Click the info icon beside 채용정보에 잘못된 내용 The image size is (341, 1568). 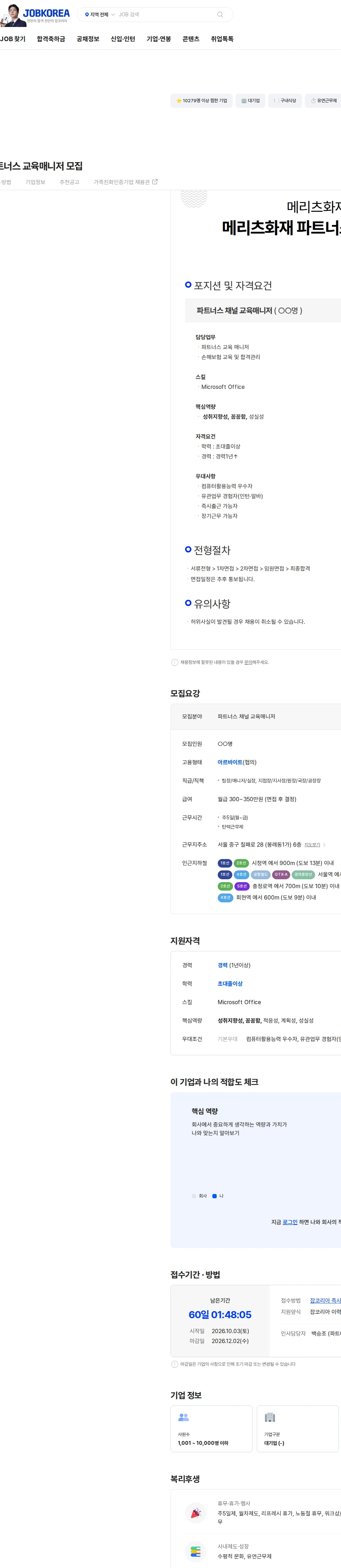(175, 662)
